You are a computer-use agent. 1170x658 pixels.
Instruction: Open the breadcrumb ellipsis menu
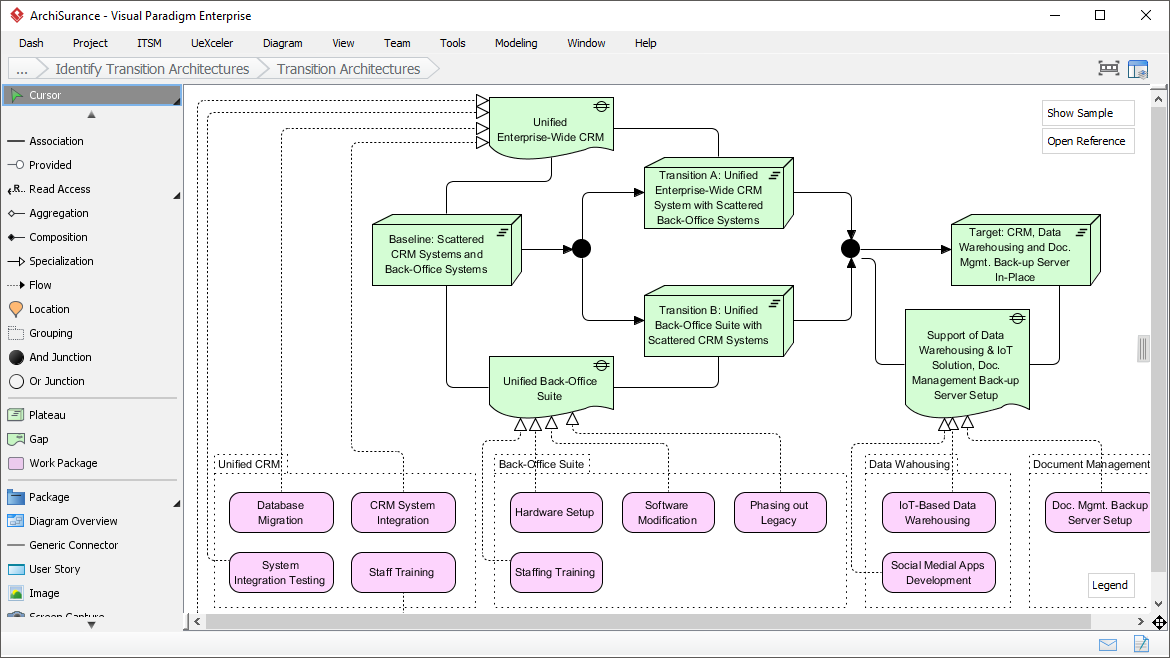(21, 68)
